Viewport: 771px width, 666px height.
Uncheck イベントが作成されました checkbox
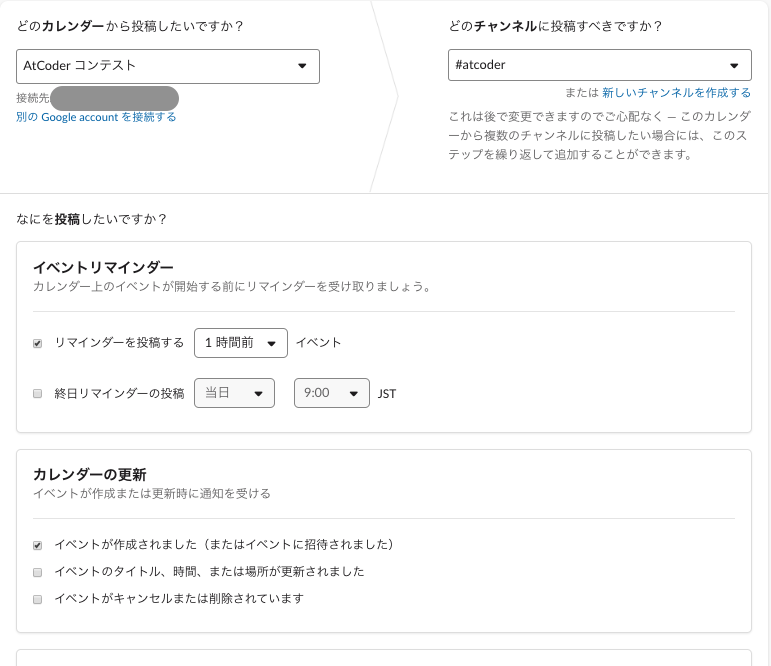(x=37, y=545)
